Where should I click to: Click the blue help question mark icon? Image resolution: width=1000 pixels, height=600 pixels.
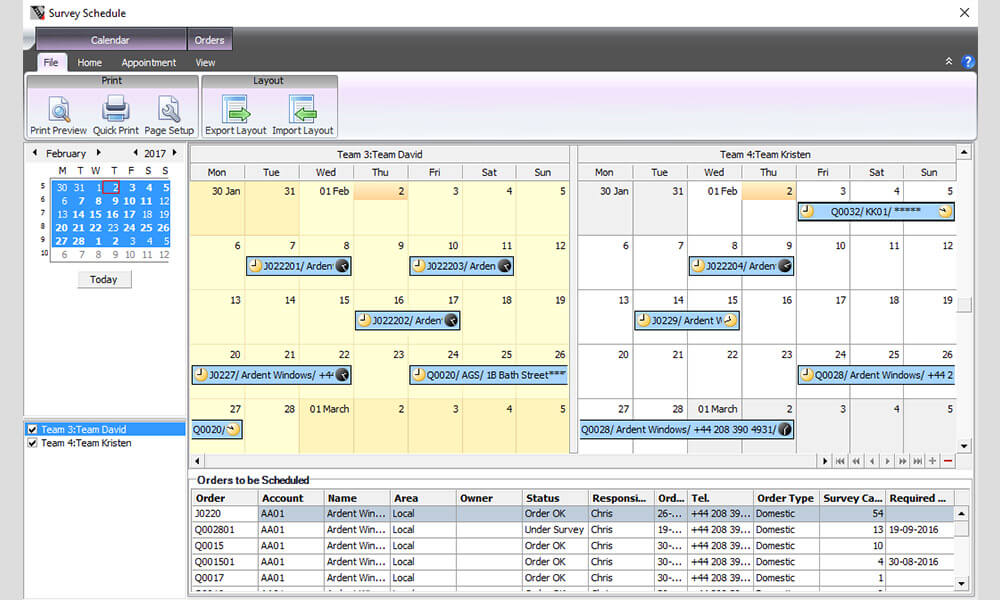click(967, 62)
